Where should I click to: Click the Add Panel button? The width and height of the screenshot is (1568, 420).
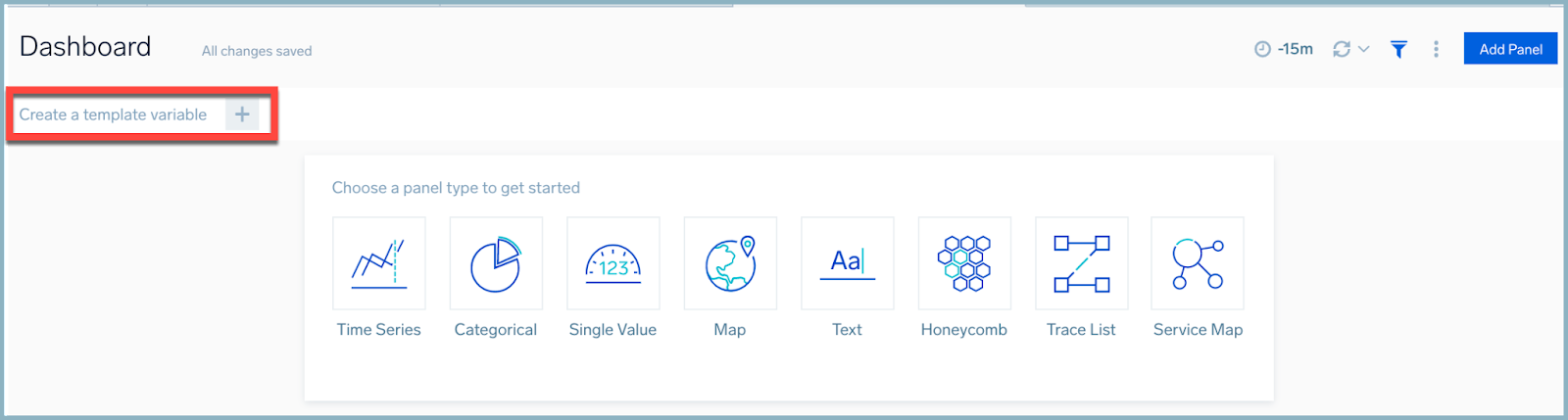click(x=1510, y=49)
